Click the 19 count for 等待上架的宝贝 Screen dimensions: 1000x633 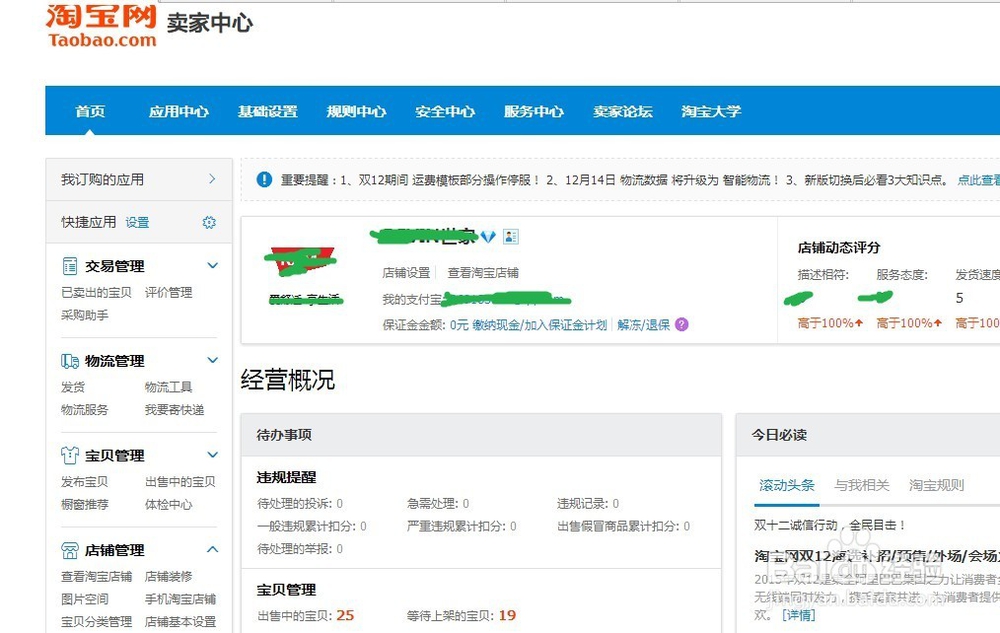click(x=508, y=615)
